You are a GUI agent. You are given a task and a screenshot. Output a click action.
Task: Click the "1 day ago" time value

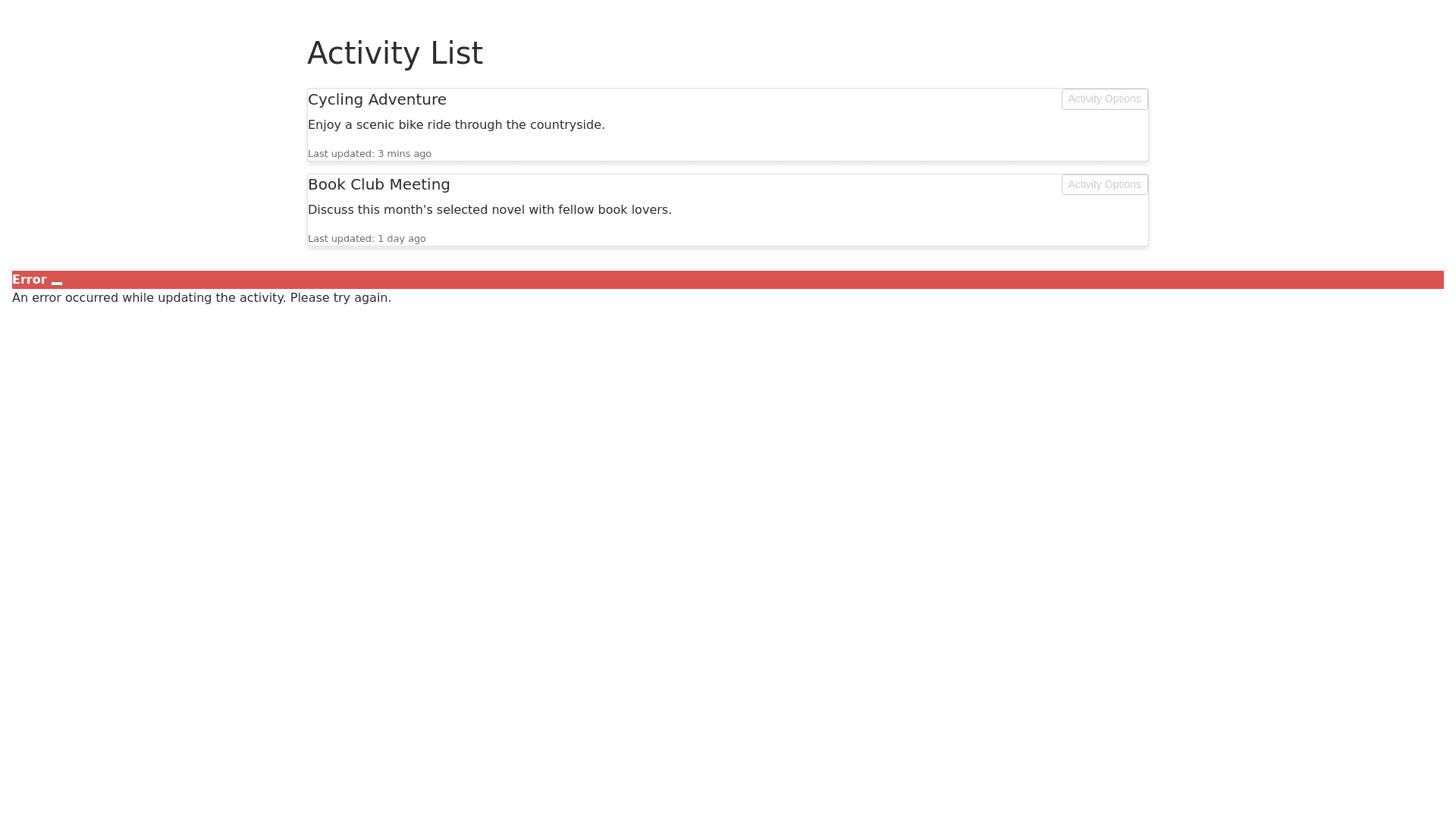401,239
